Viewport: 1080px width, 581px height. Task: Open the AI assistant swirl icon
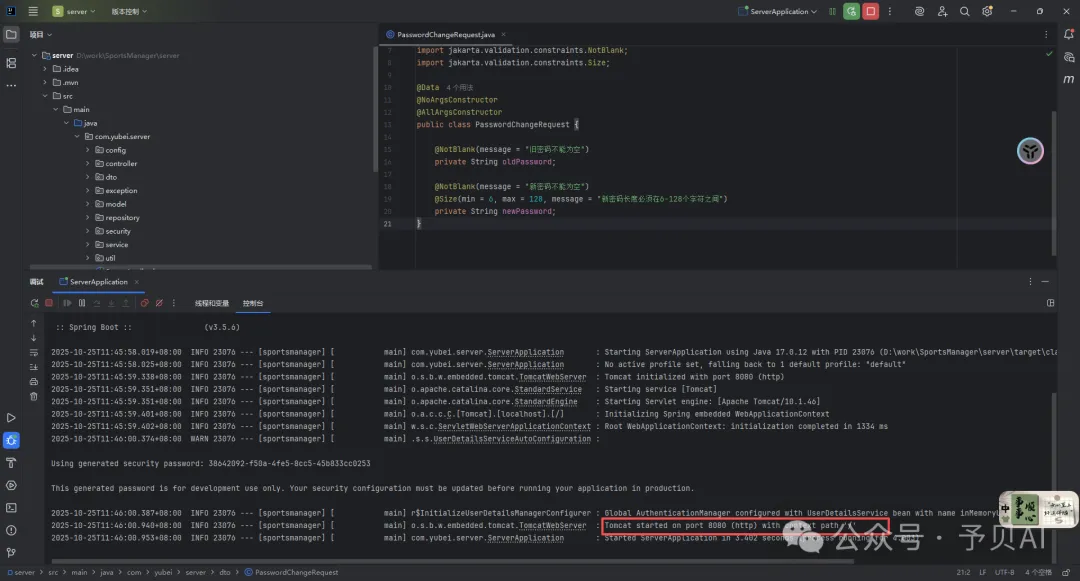(x=919, y=11)
